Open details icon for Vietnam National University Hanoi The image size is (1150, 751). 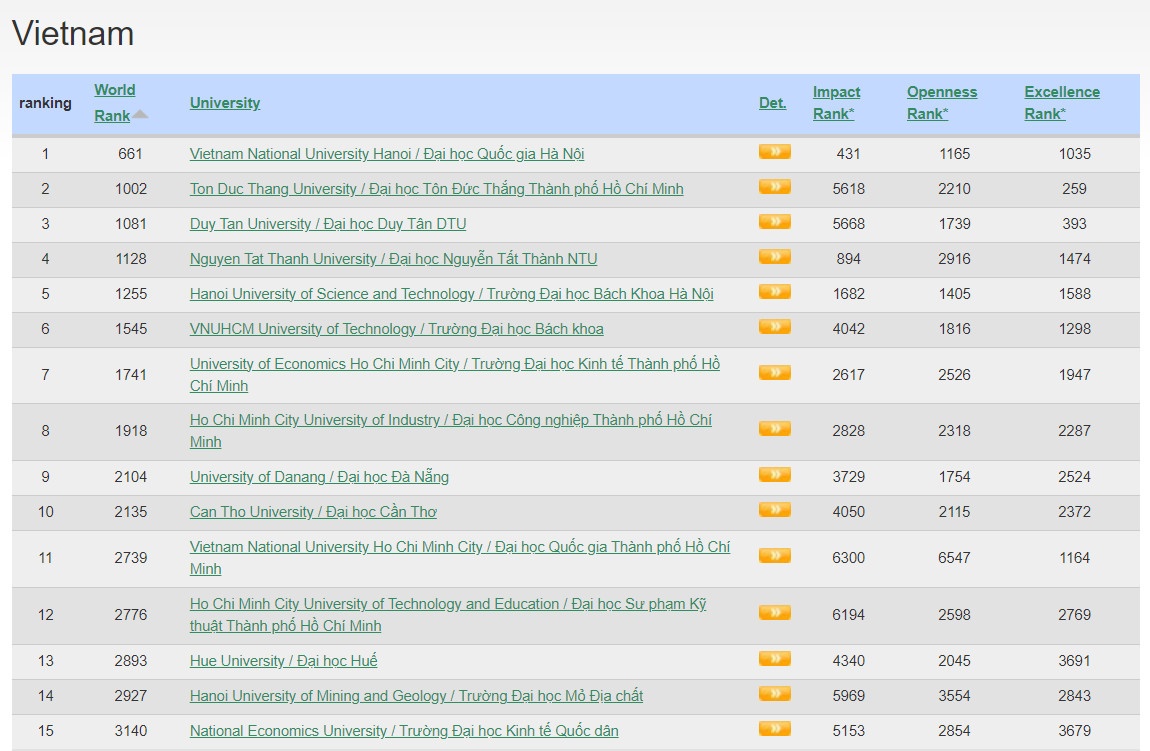774,152
